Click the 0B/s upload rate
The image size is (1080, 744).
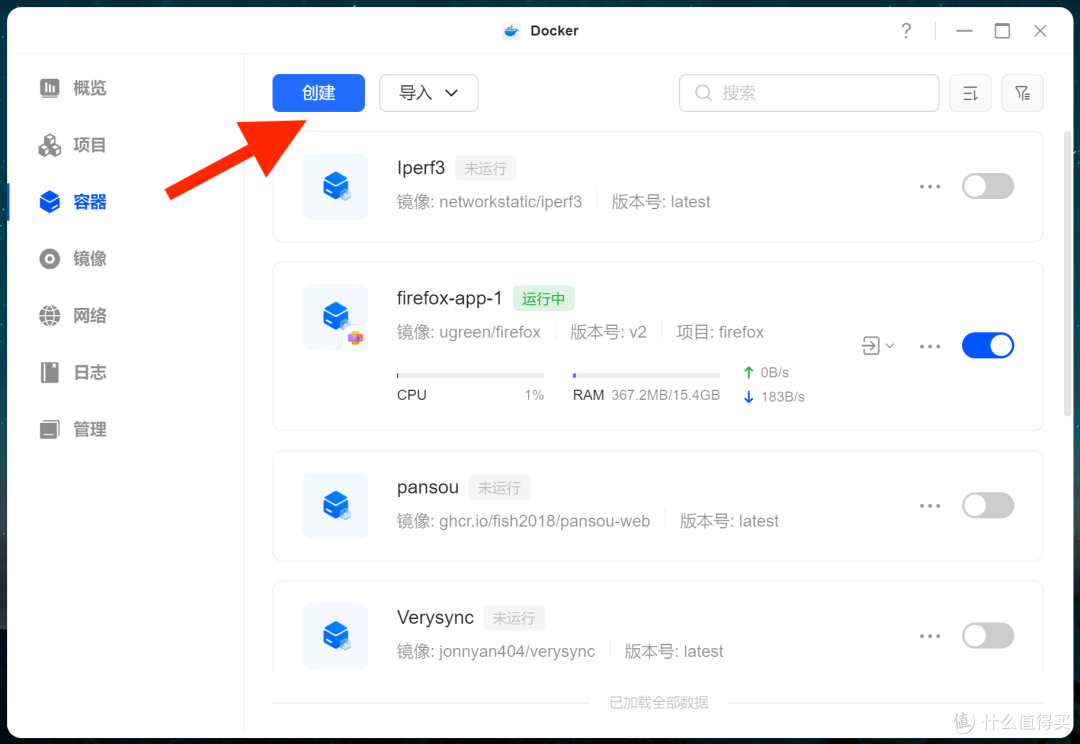[775, 373]
